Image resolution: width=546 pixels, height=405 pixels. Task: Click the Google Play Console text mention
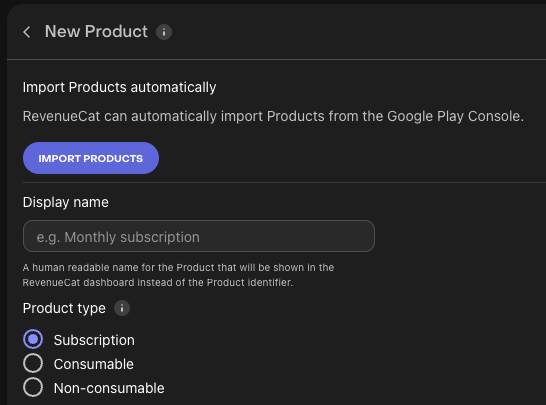pos(455,116)
